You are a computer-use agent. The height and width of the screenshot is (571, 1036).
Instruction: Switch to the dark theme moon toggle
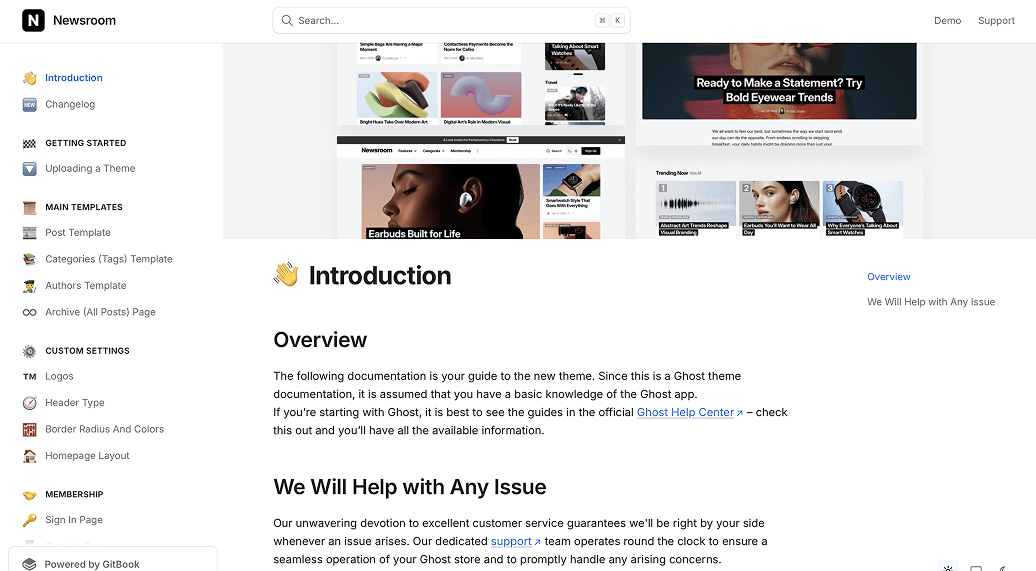click(x=1003, y=568)
